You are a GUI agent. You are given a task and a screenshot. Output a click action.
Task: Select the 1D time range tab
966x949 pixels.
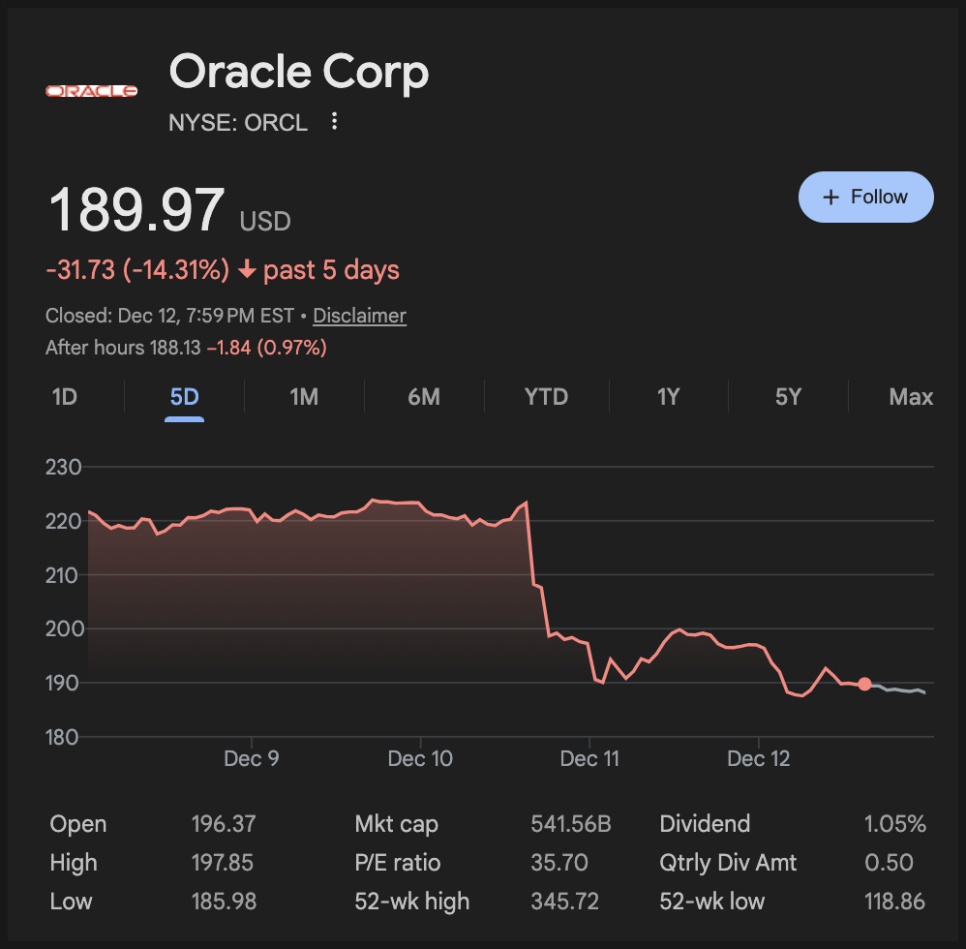pyautogui.click(x=64, y=397)
